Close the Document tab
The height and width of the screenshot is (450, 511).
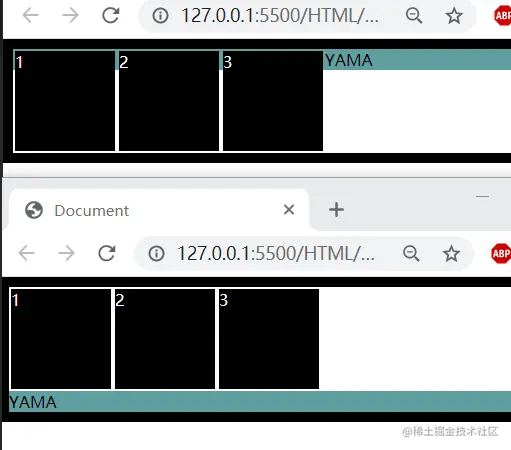289,210
